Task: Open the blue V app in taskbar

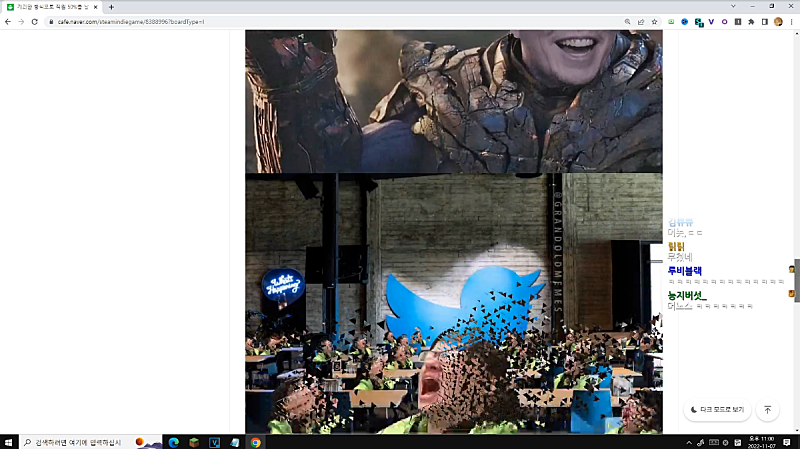Action: coord(214,442)
